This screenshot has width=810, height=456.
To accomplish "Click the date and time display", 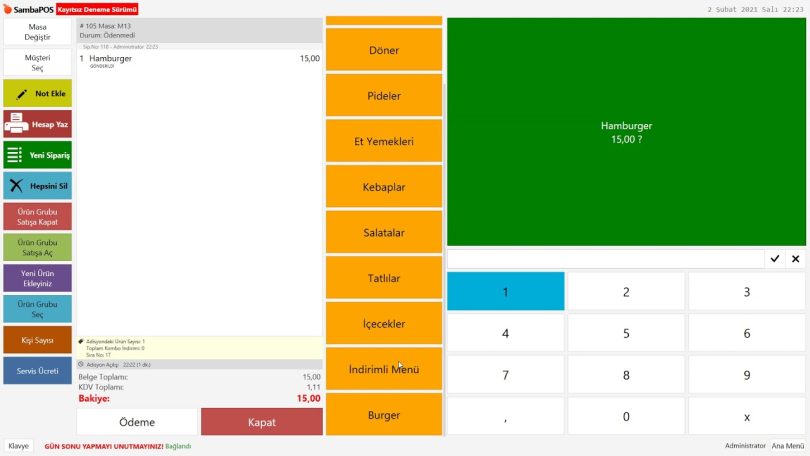I will 755,9.
